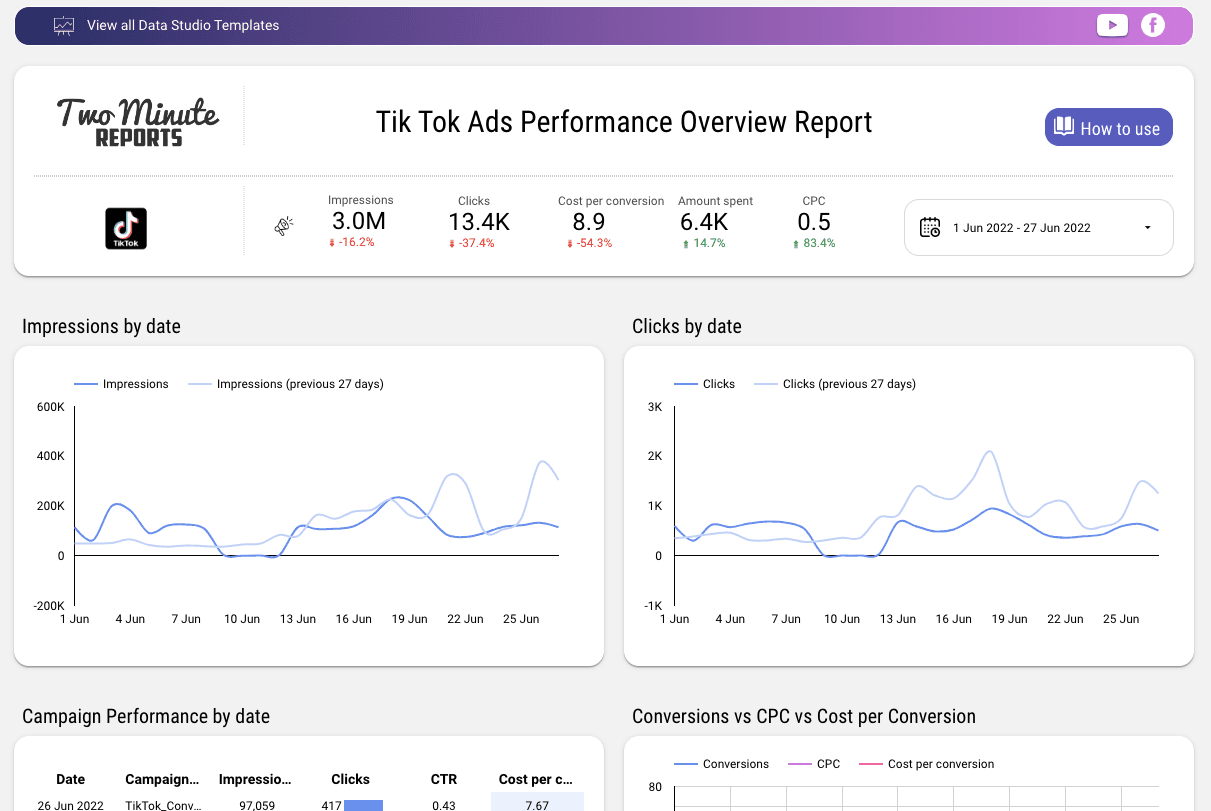Click the TikTok logo icon
The width and height of the screenshot is (1211, 811).
[x=126, y=228]
